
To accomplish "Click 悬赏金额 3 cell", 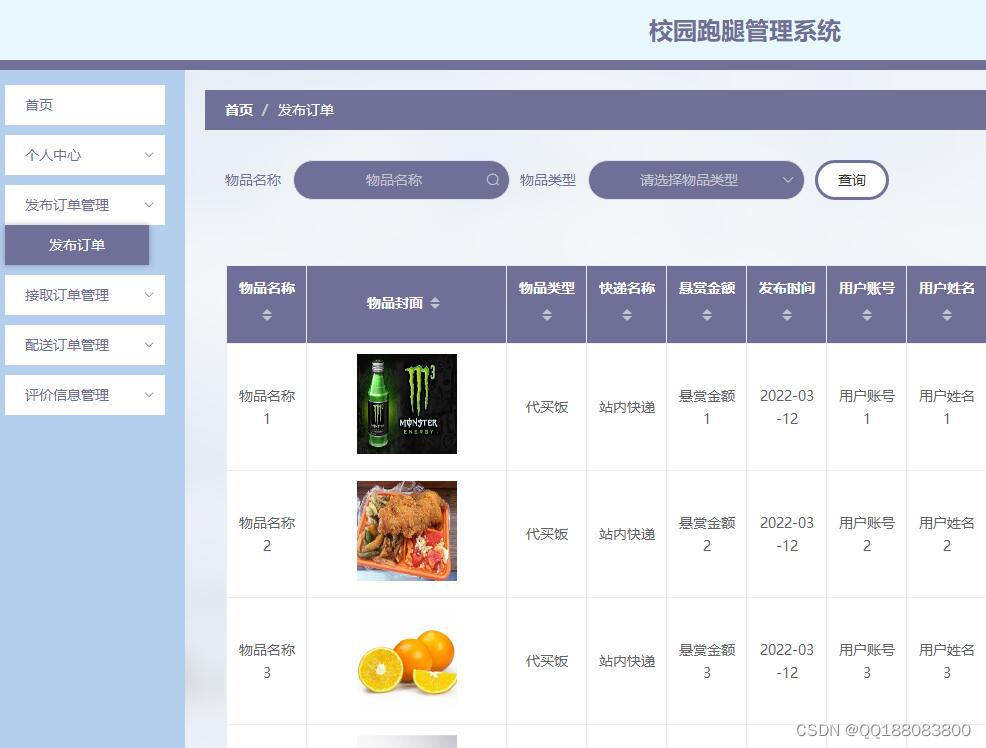I will click(707, 661).
